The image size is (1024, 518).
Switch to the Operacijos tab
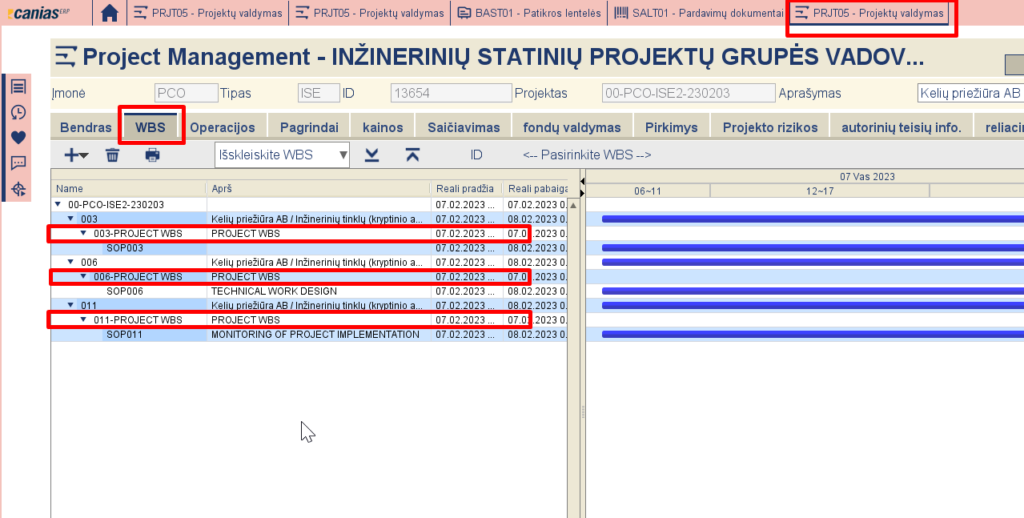click(223, 127)
